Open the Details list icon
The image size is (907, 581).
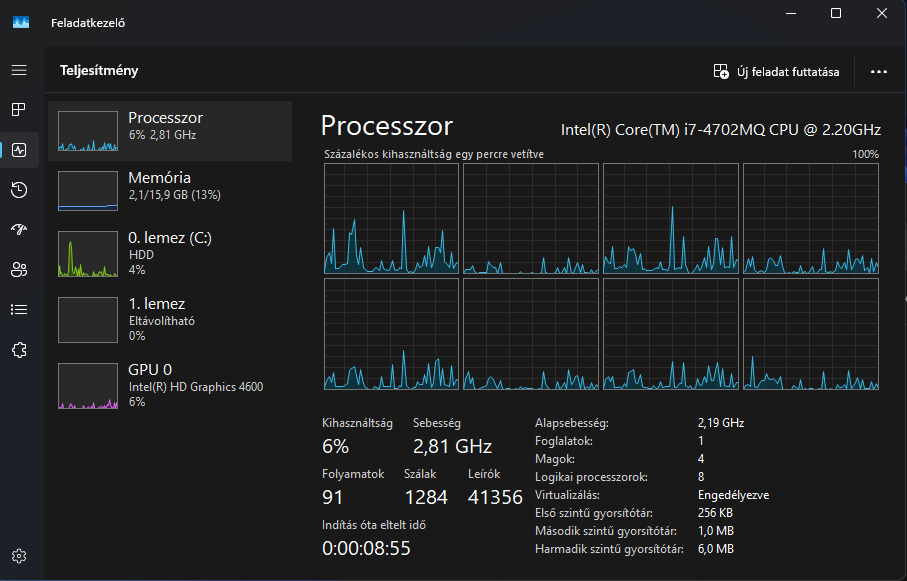tap(19, 309)
